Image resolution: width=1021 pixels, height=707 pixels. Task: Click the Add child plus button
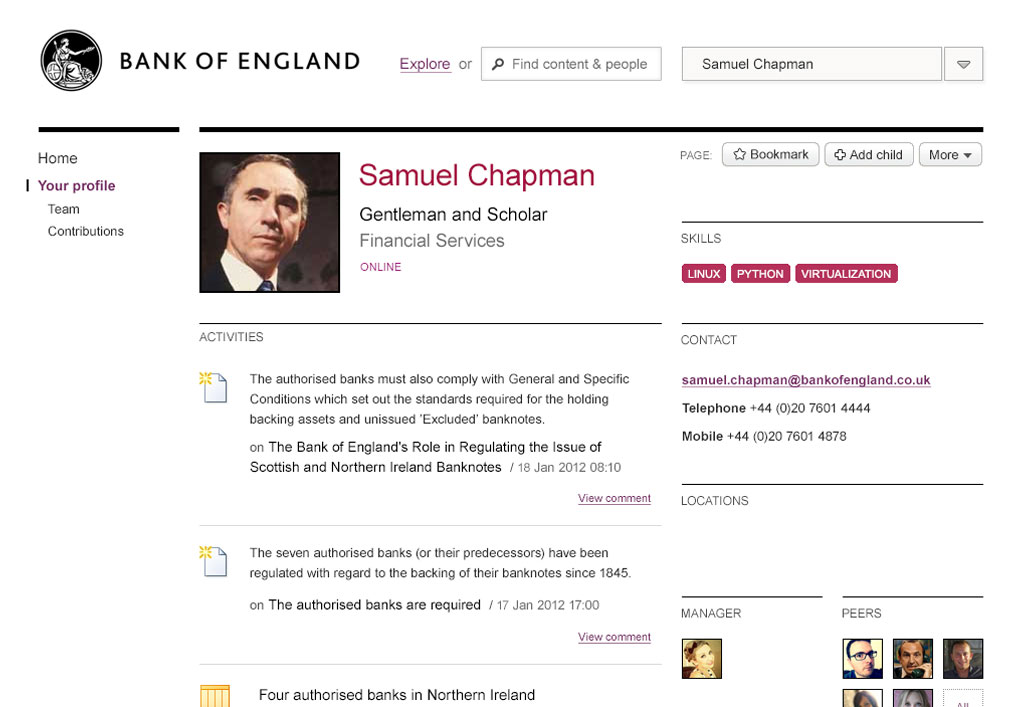[869, 154]
